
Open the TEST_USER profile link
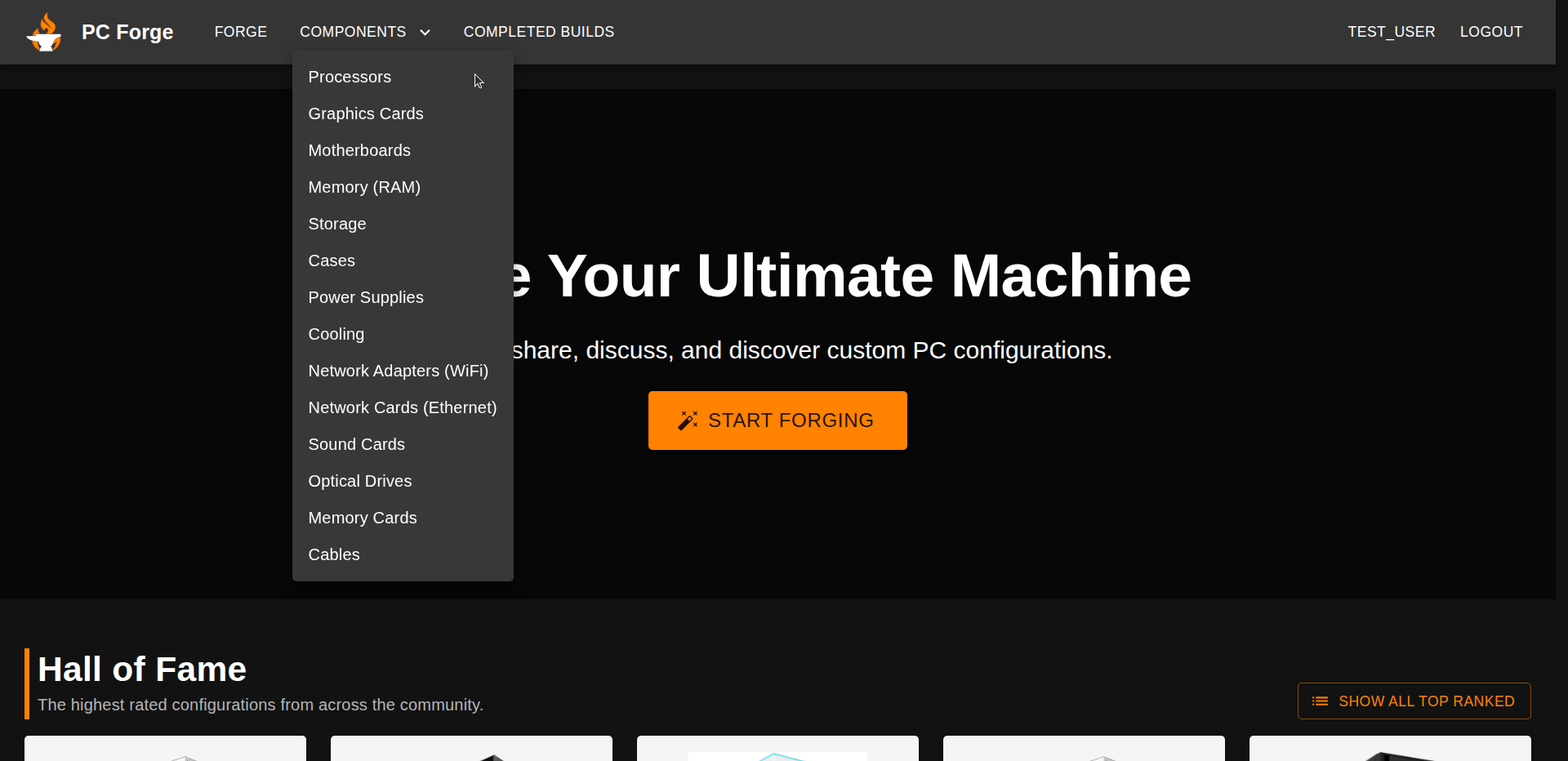(x=1391, y=32)
